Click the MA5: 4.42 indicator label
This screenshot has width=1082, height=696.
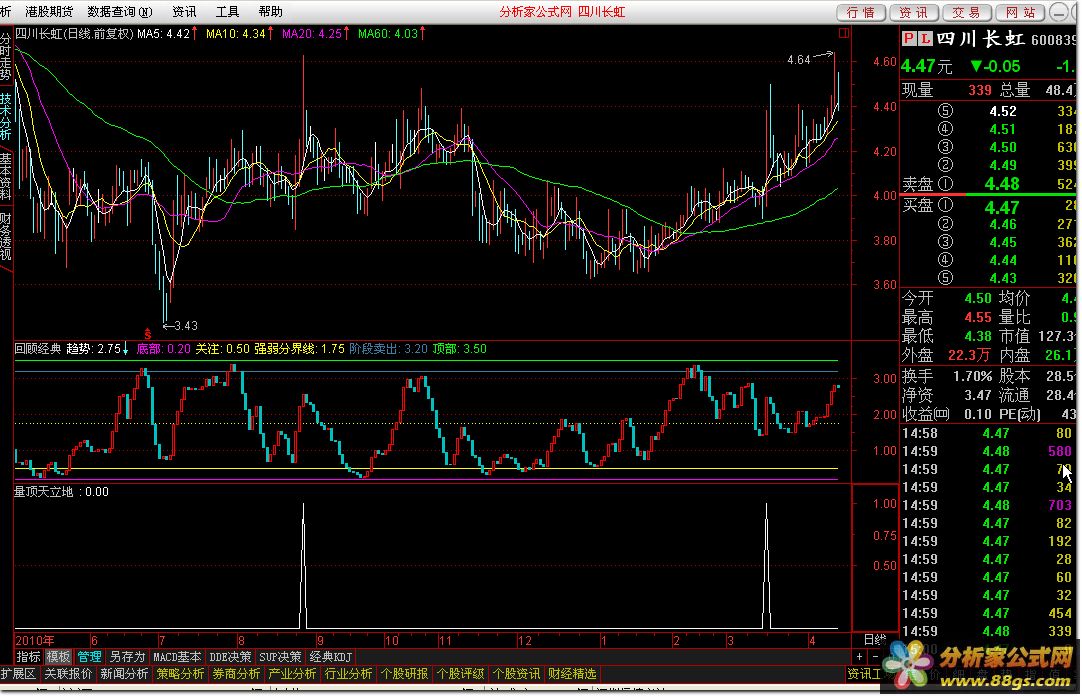(164, 33)
